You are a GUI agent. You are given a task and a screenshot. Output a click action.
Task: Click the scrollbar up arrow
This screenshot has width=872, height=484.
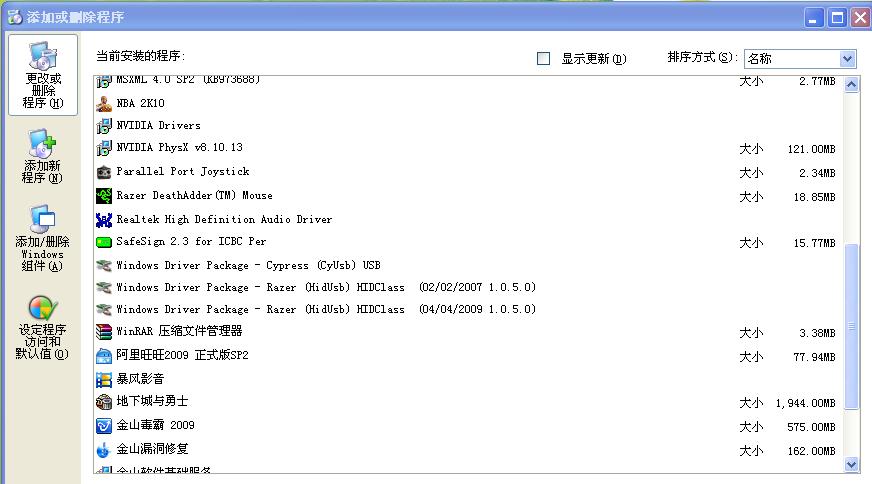click(x=851, y=85)
